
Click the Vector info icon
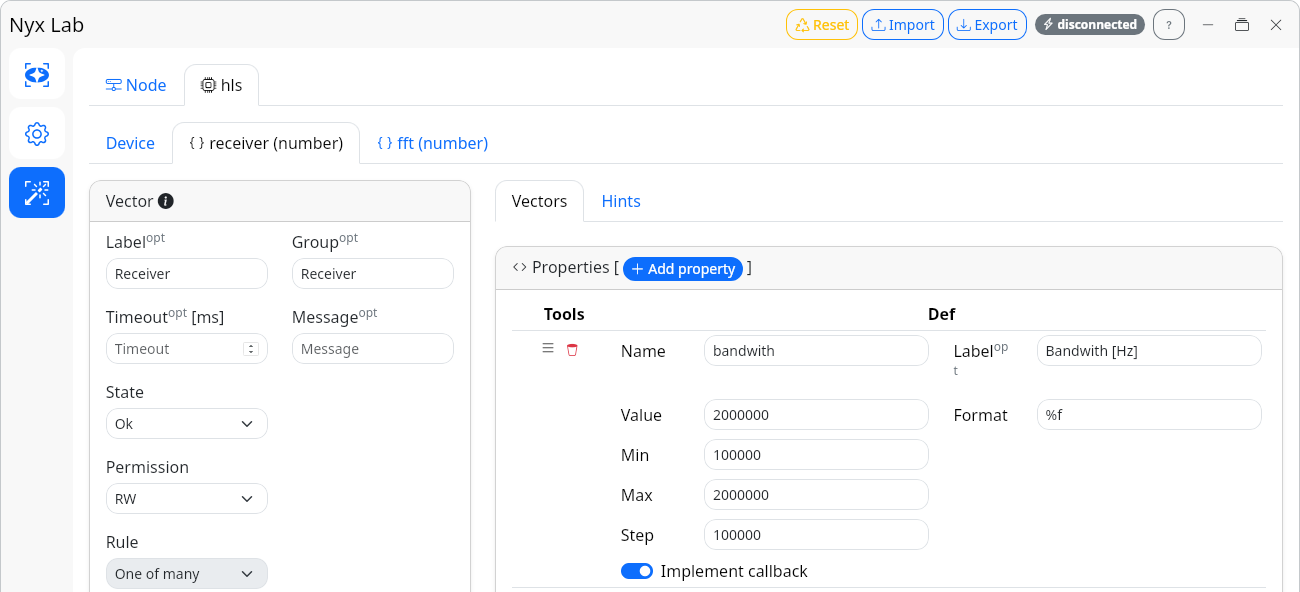point(166,201)
